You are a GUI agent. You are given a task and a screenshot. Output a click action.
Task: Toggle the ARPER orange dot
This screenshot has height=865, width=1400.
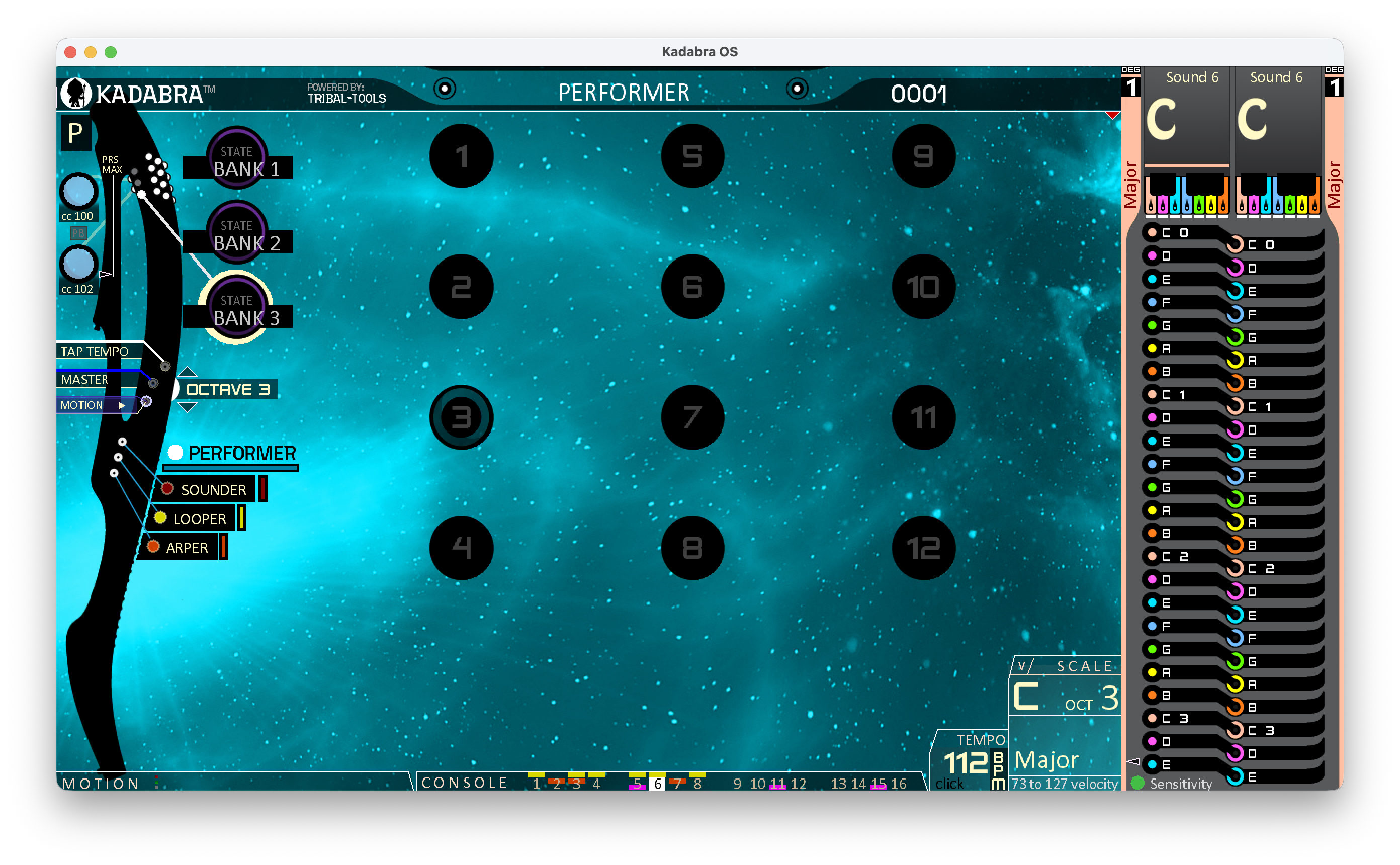click(153, 547)
